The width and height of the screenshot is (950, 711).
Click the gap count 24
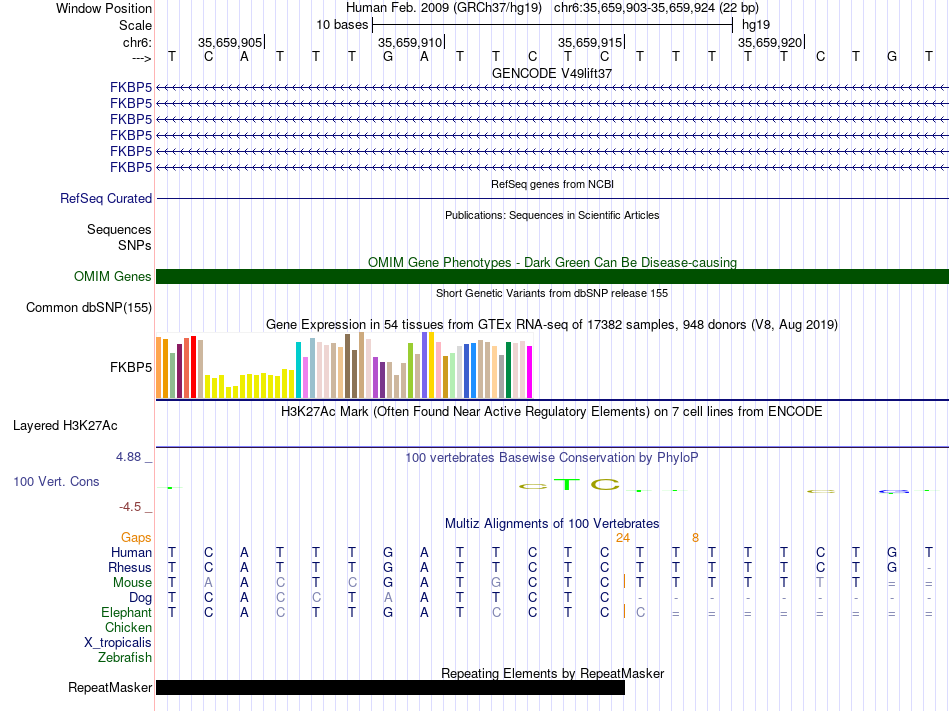tap(623, 538)
